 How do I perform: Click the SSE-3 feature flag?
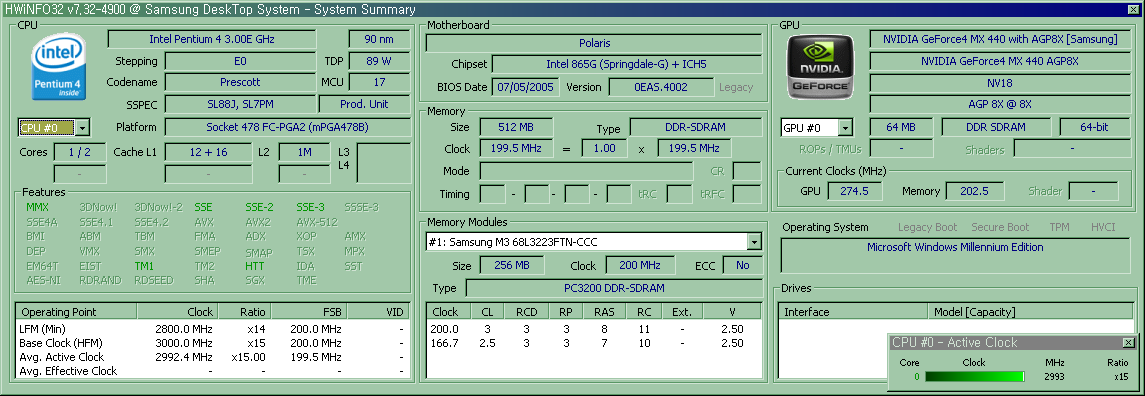click(310, 207)
